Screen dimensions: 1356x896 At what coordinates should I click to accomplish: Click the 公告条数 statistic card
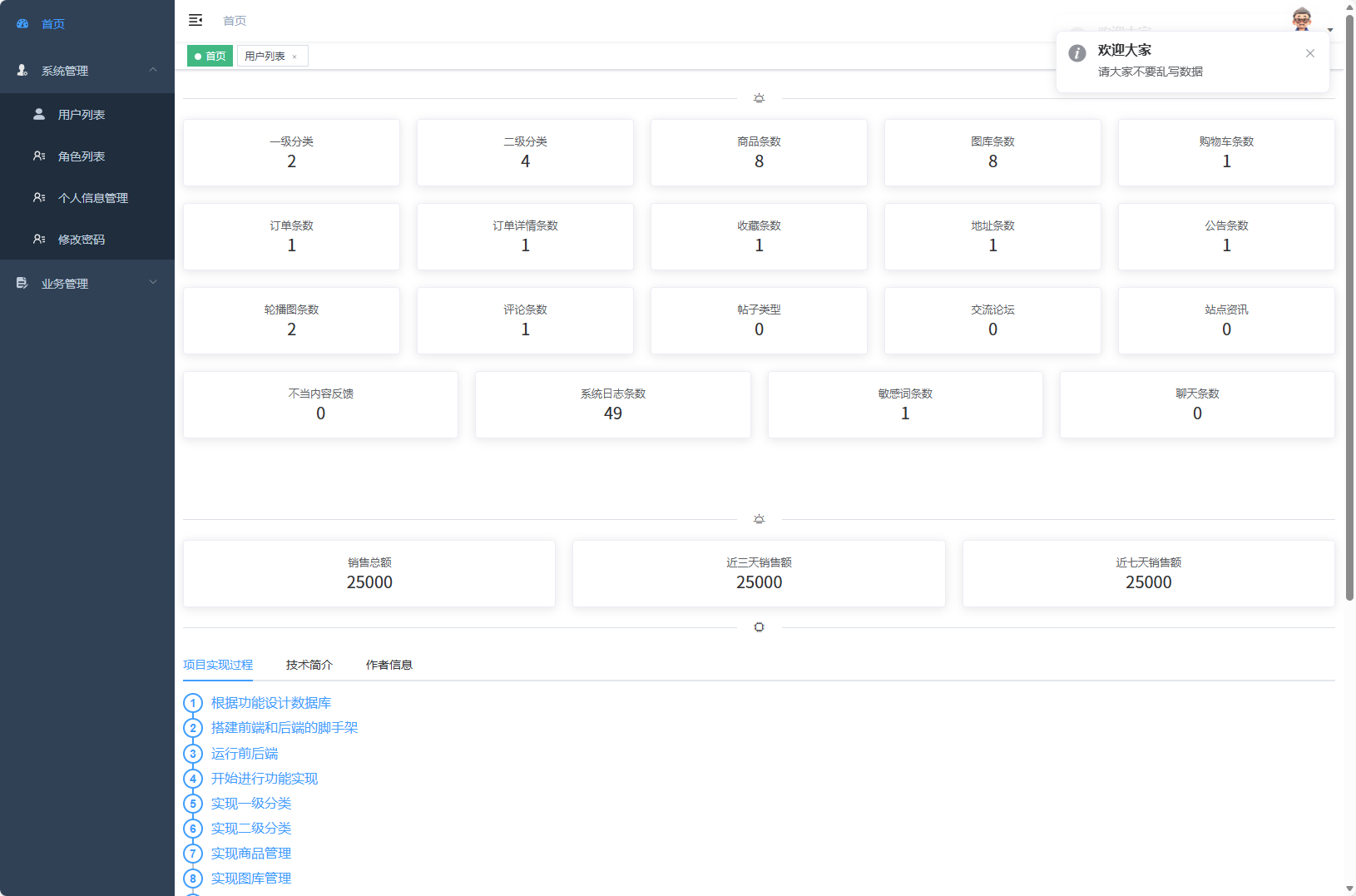(1226, 236)
